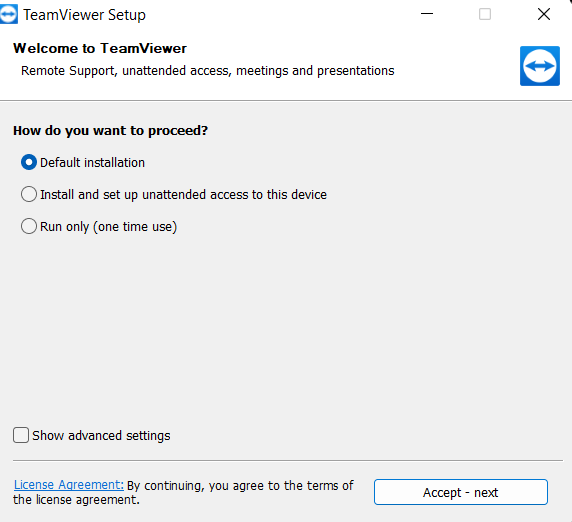The width and height of the screenshot is (572, 522).
Task: Click the 'Welcome to TeamViewer' heading
Action: coord(100,49)
